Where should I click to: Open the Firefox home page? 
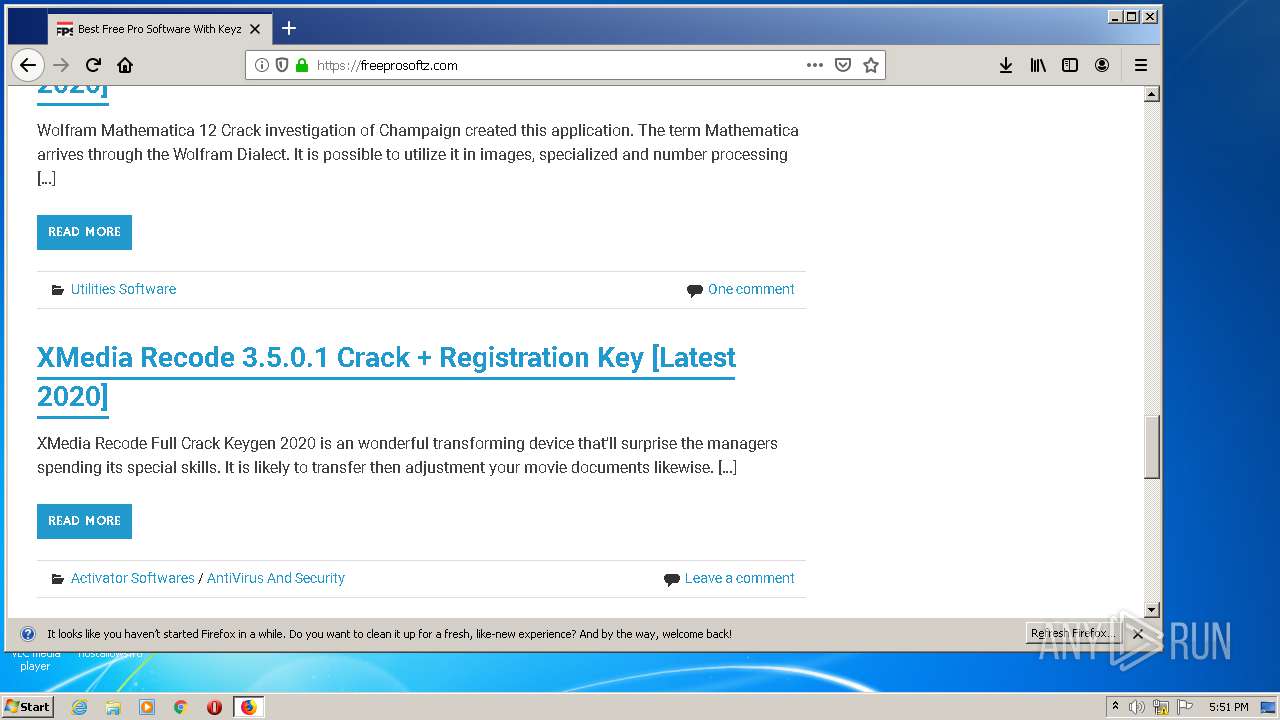(125, 65)
